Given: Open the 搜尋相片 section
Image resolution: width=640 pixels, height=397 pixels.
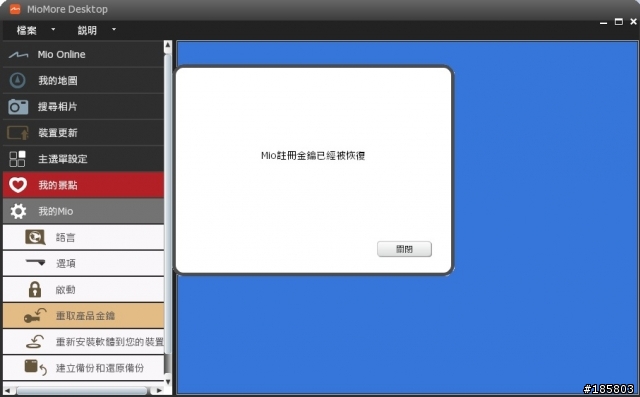Looking at the screenshot, I should tap(83, 106).
